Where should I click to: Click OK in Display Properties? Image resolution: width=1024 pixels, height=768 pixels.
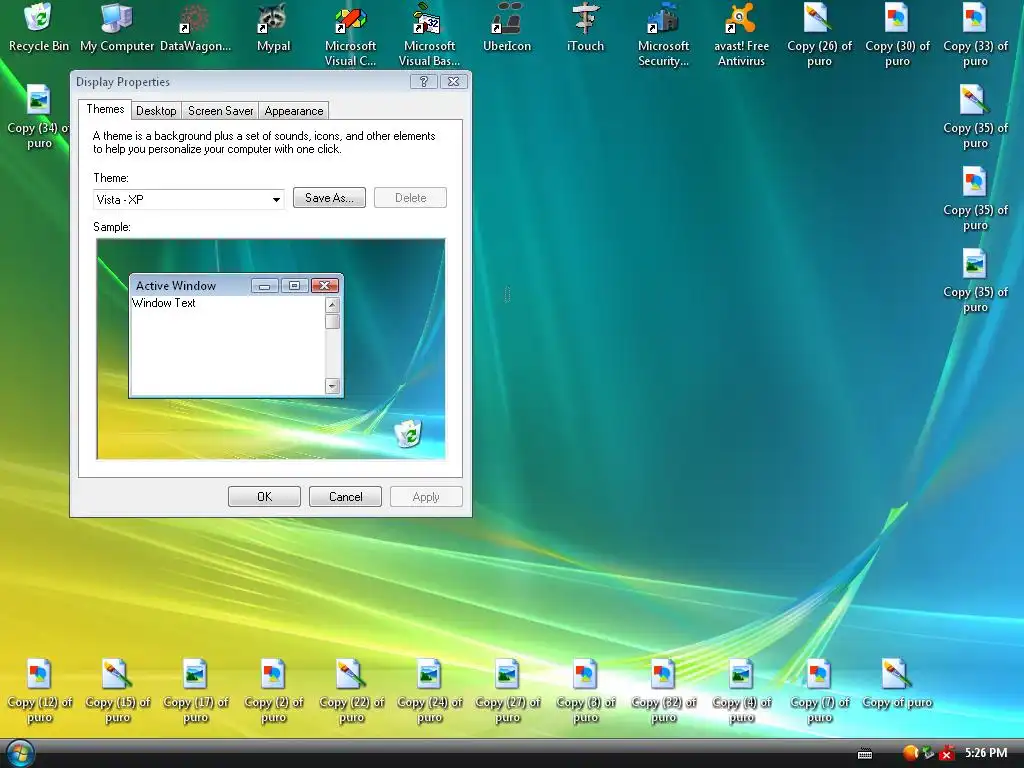[264, 497]
